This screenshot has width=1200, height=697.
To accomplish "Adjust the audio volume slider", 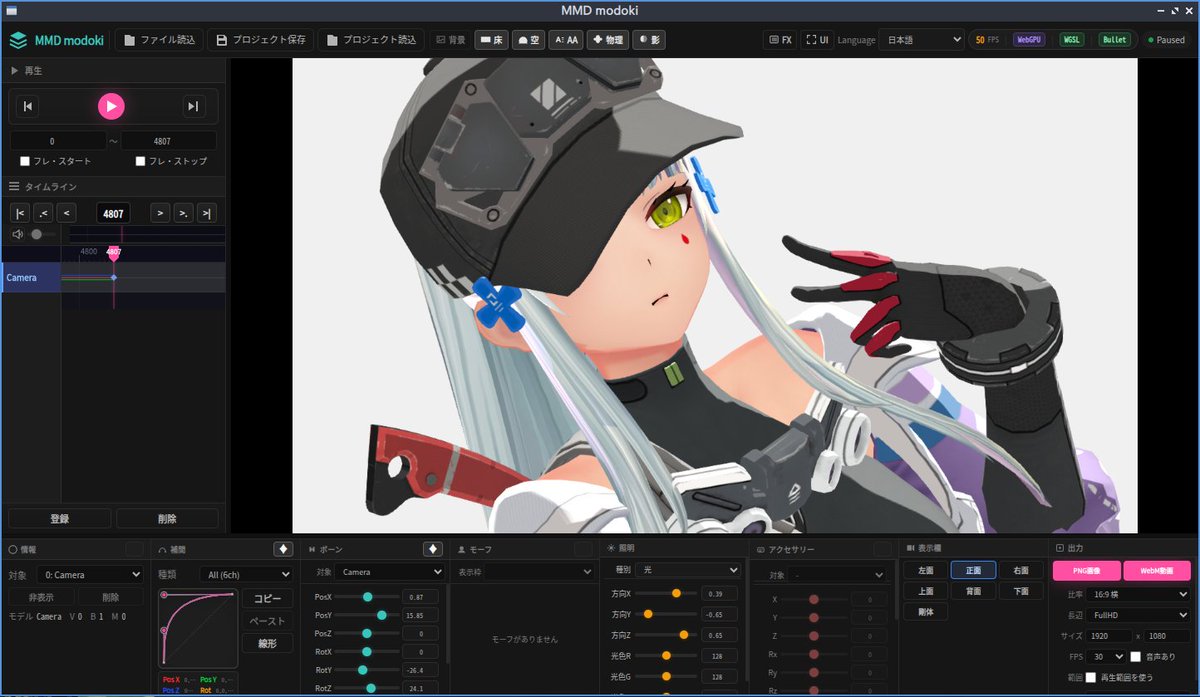I will pos(43,234).
